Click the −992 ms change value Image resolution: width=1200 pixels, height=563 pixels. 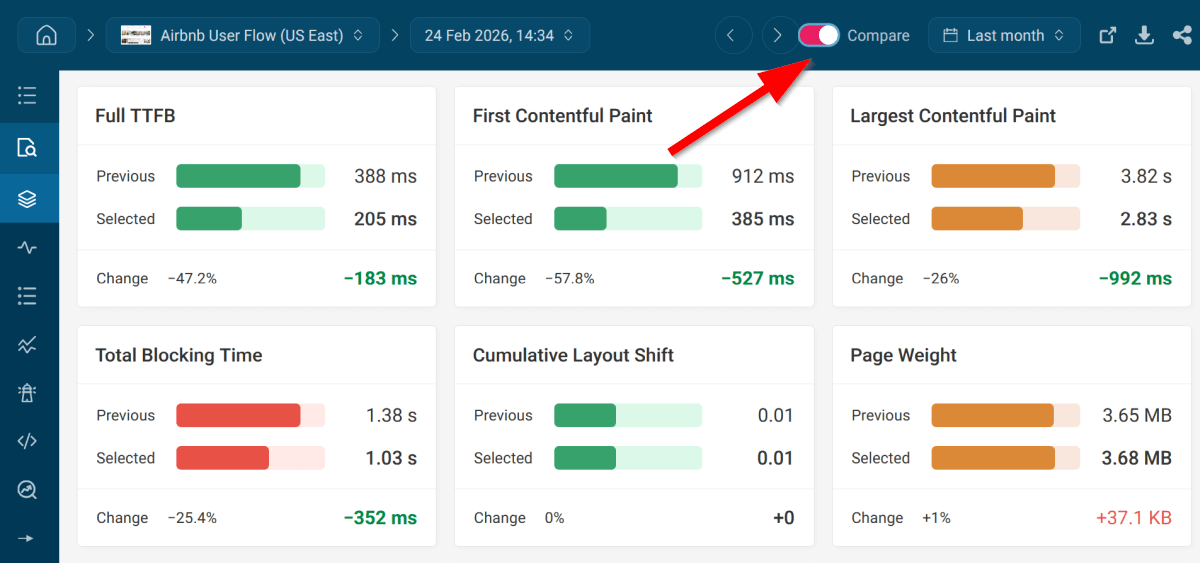coord(1135,279)
